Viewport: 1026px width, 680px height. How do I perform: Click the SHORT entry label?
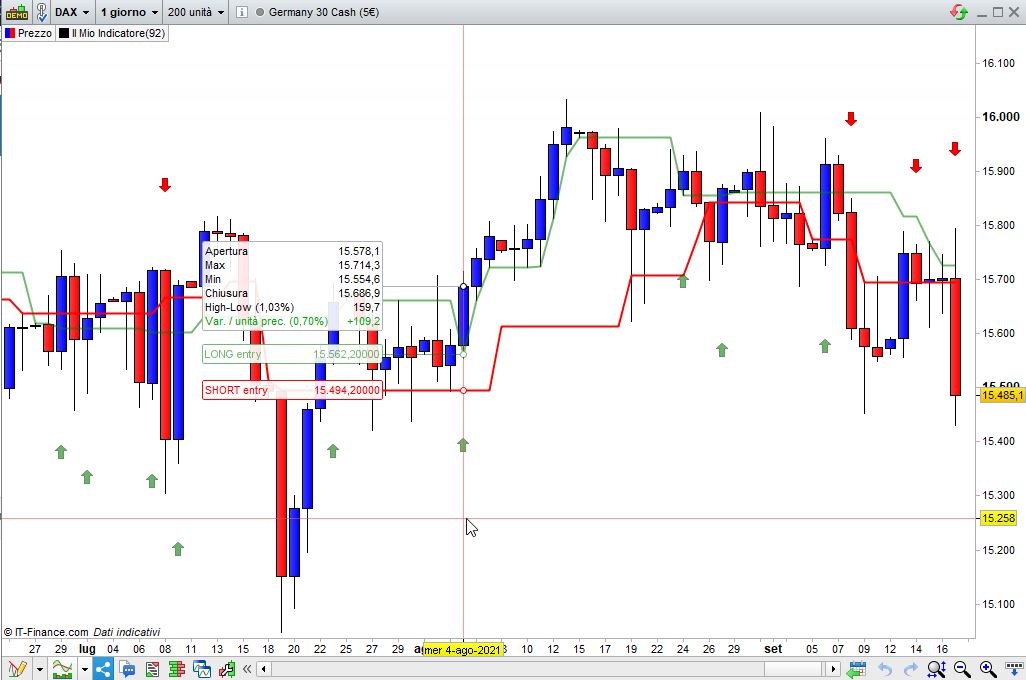pos(292,390)
